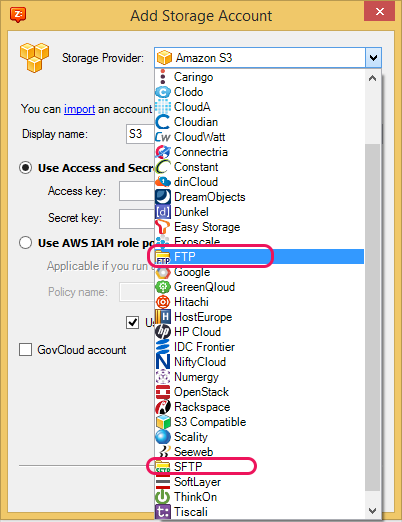Select Use Access and Secret key radio button
The image size is (402, 522).
[x=26, y=168]
